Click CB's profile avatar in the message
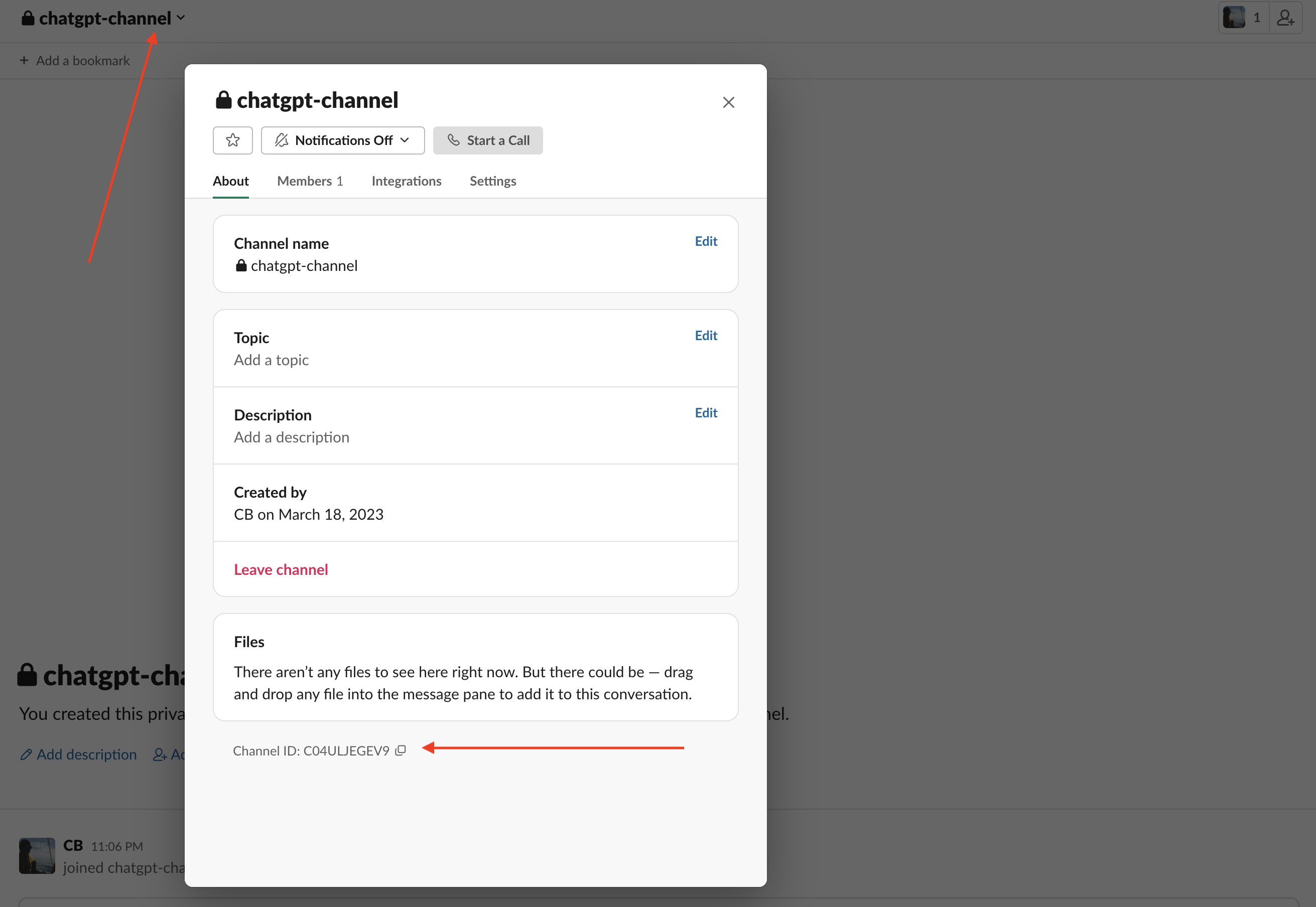Viewport: 1316px width, 907px height. [37, 855]
